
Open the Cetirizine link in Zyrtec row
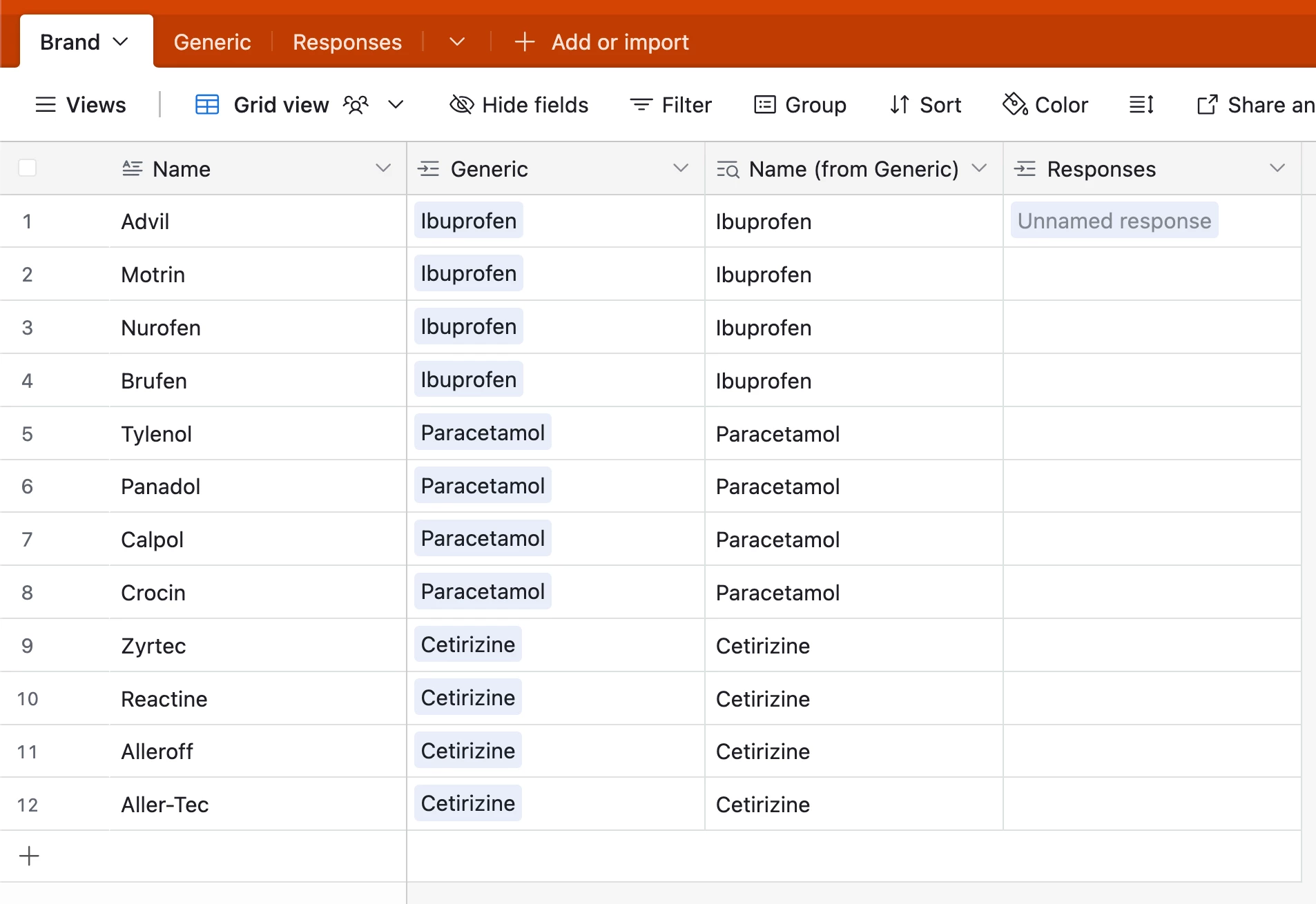[x=468, y=645]
